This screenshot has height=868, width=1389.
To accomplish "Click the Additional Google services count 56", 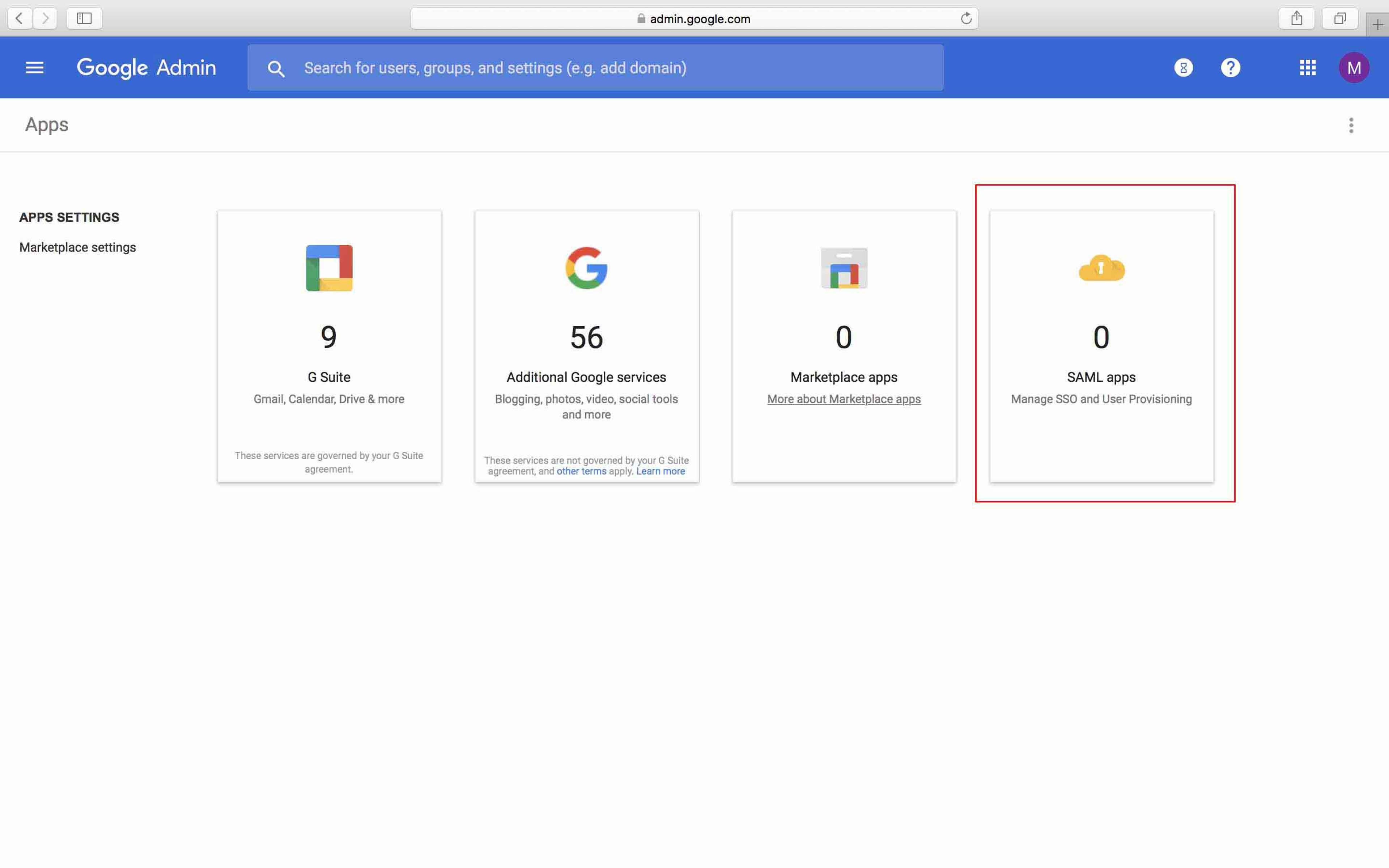I will (587, 337).
